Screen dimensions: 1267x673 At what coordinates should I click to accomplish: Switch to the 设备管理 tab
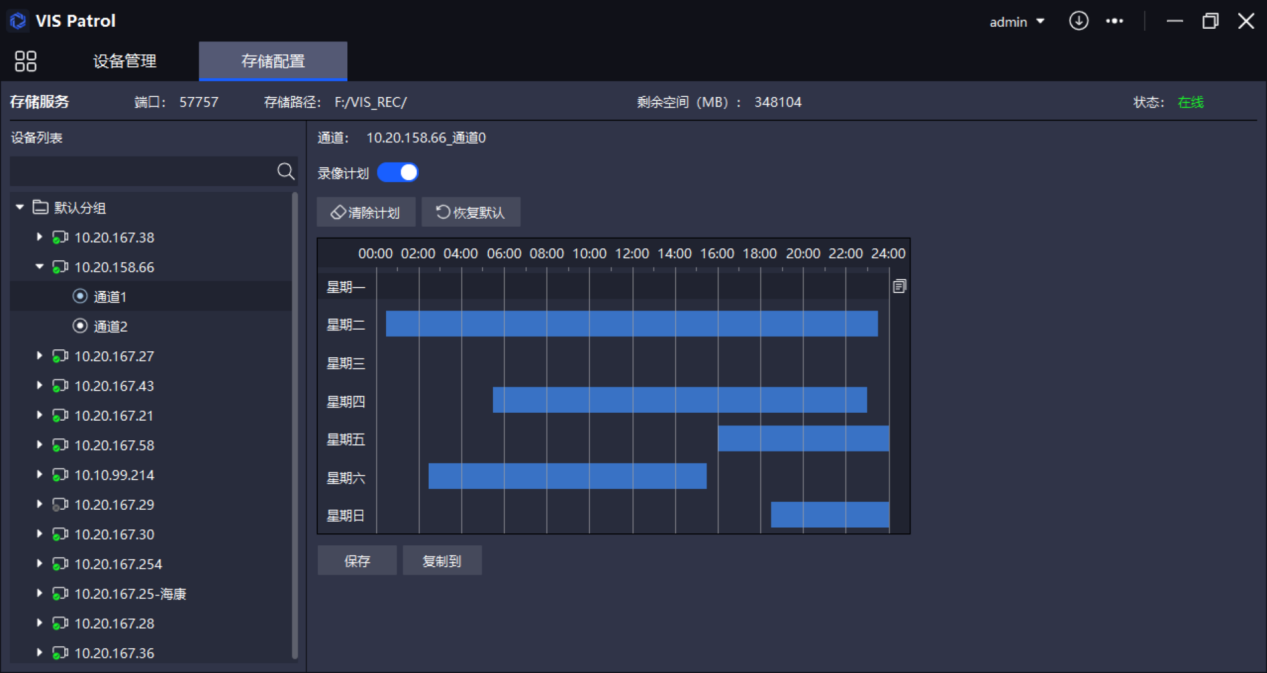click(x=125, y=61)
